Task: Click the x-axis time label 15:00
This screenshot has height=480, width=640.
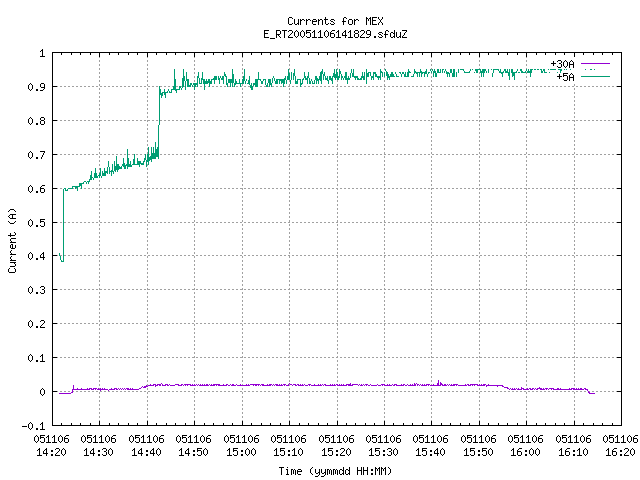Action: 242,452
